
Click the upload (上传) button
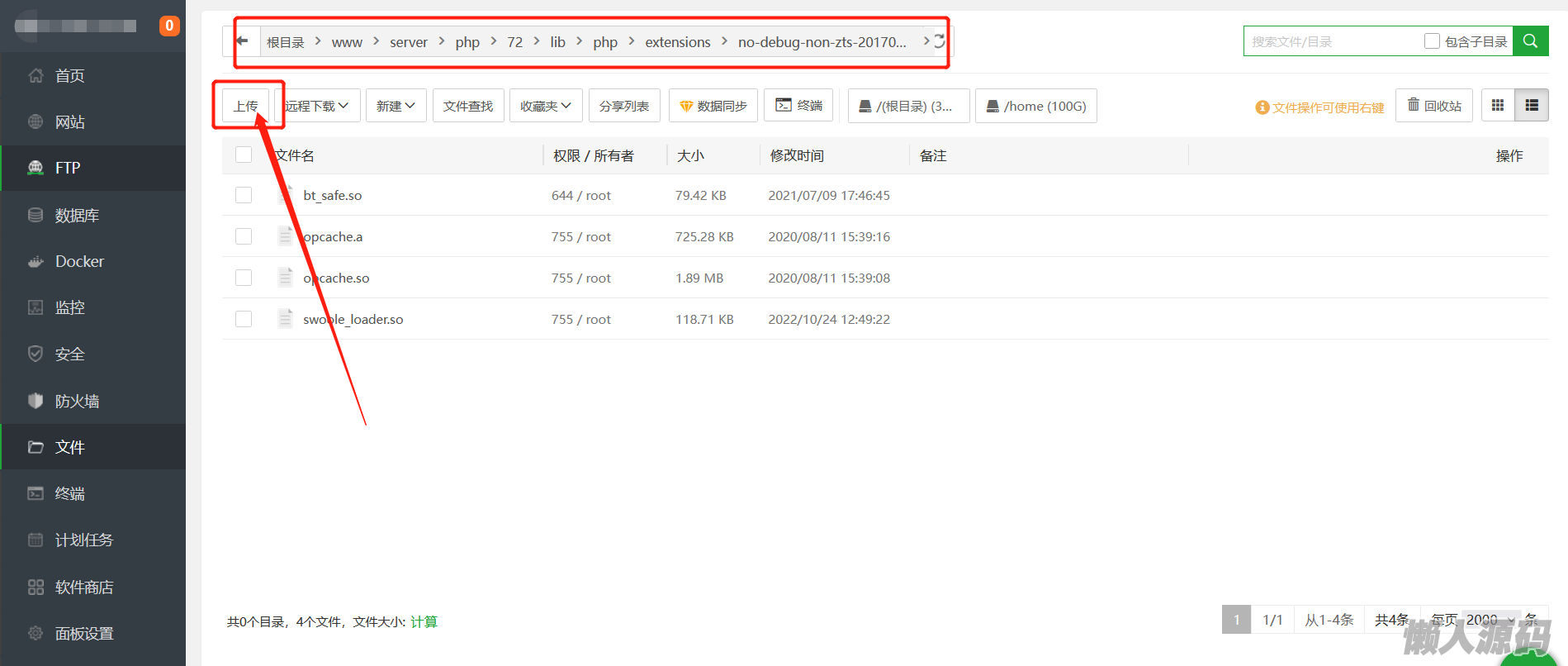point(246,106)
